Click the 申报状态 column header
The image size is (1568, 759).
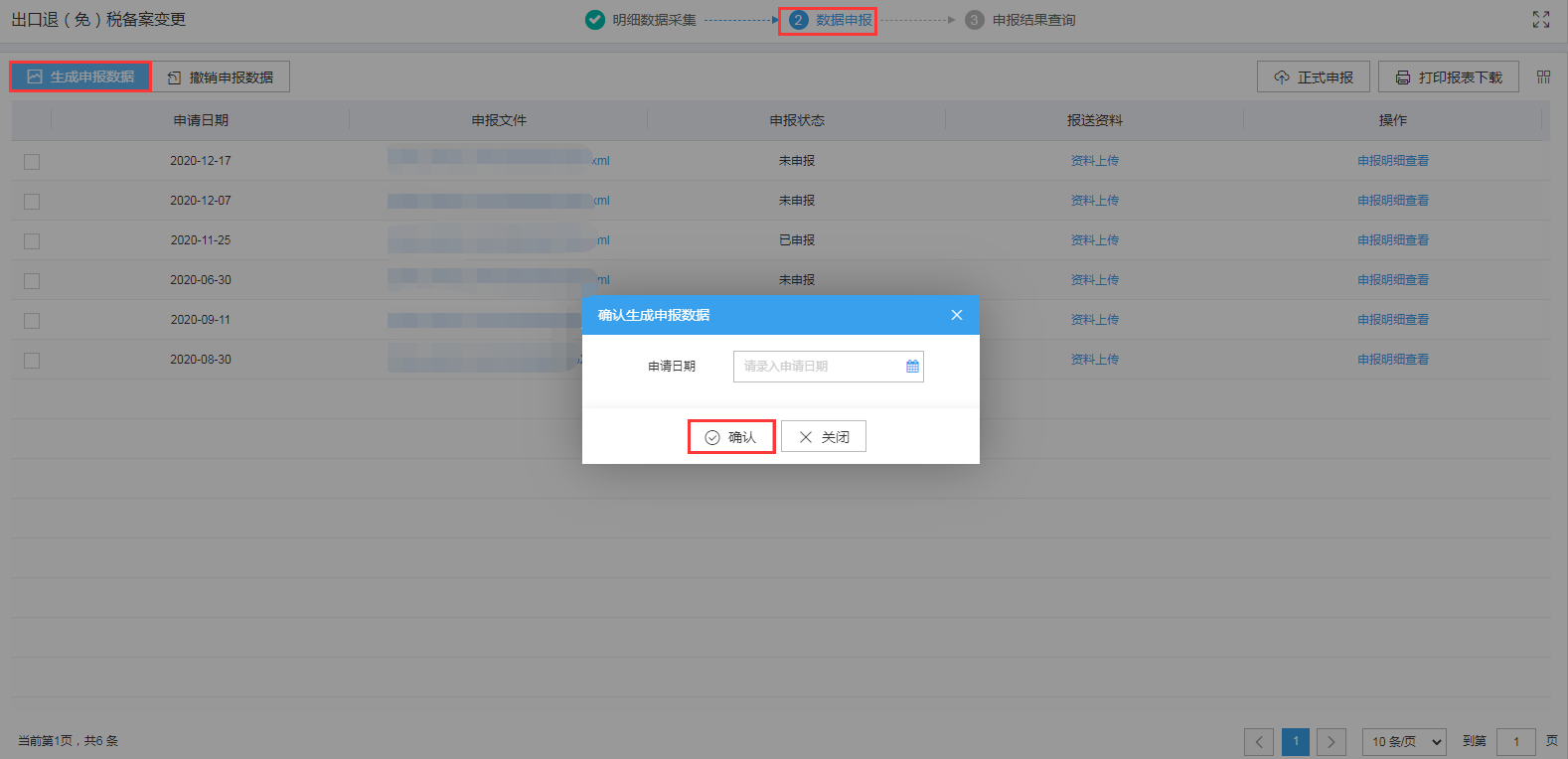pos(797,120)
